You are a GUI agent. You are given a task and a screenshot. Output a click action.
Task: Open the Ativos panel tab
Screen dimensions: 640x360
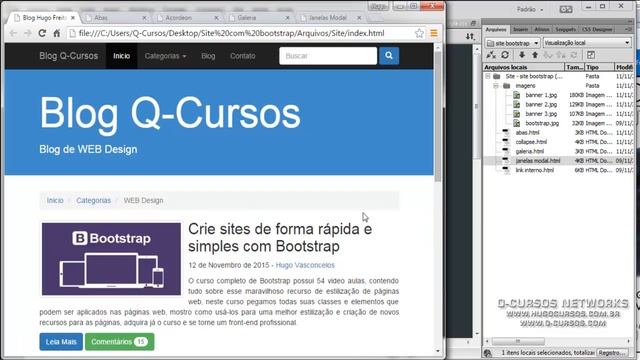542,29
